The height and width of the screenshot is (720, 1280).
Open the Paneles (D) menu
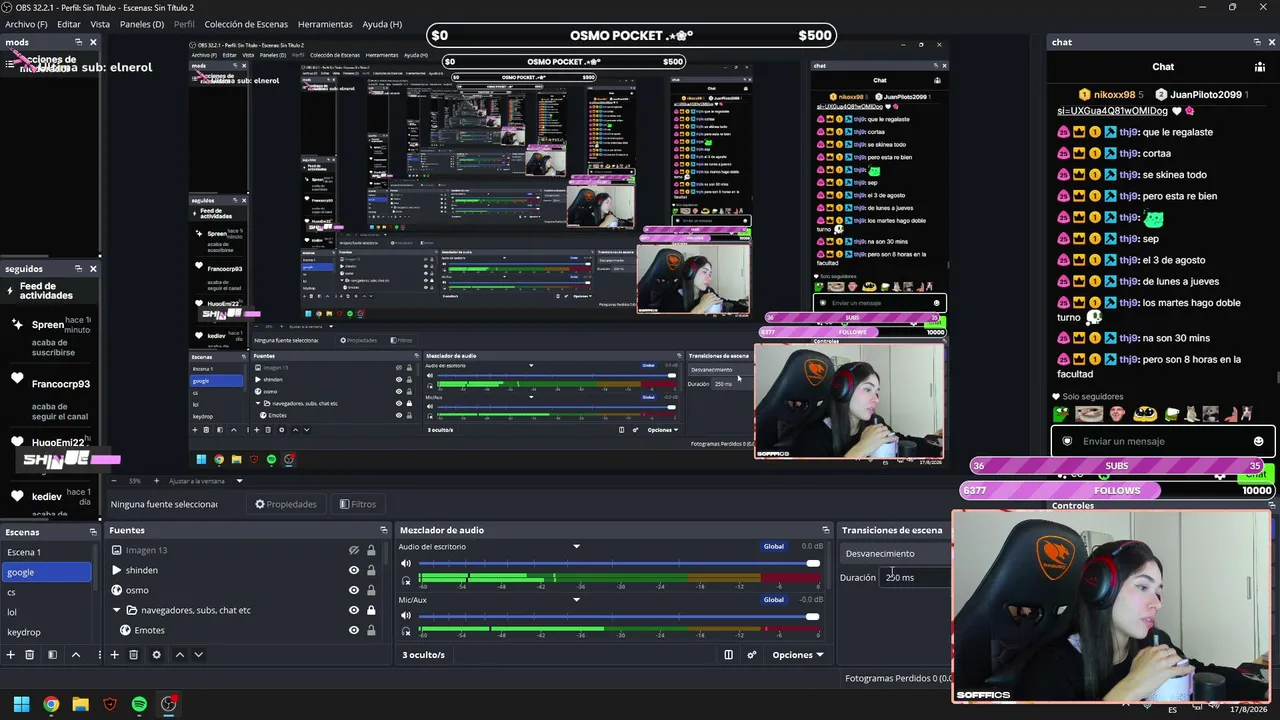point(142,24)
